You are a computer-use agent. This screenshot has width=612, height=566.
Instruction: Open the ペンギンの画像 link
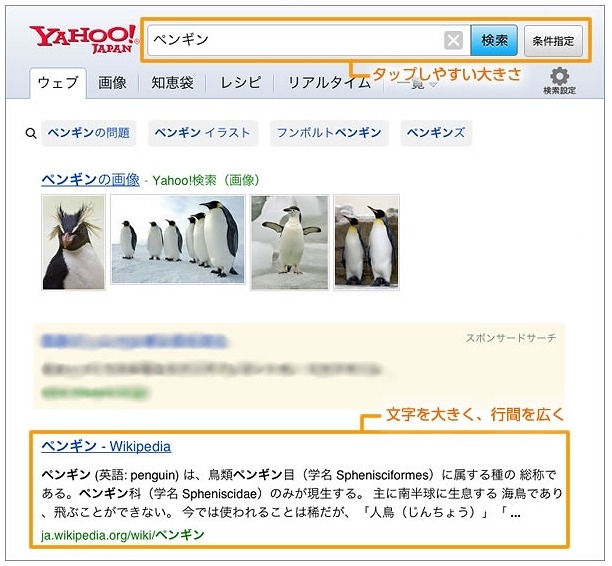click(x=90, y=180)
